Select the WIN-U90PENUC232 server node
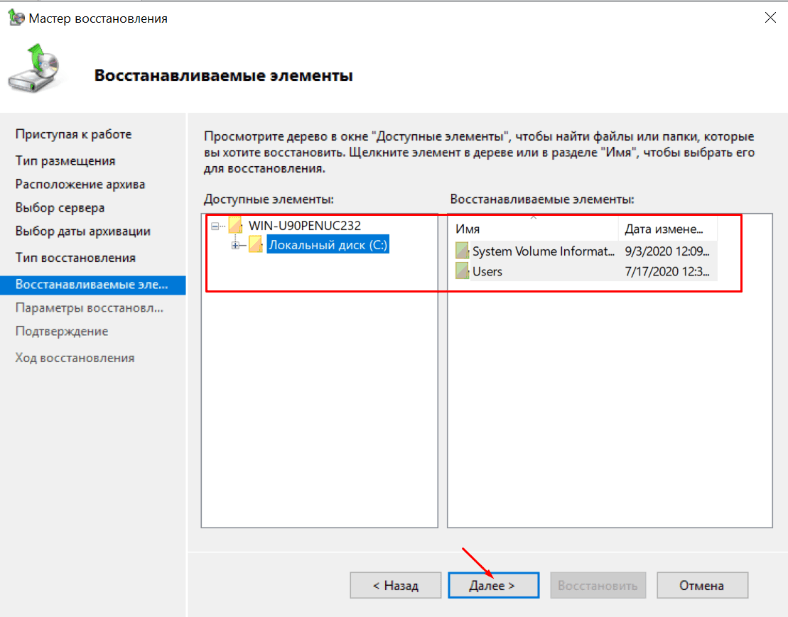 [x=305, y=226]
